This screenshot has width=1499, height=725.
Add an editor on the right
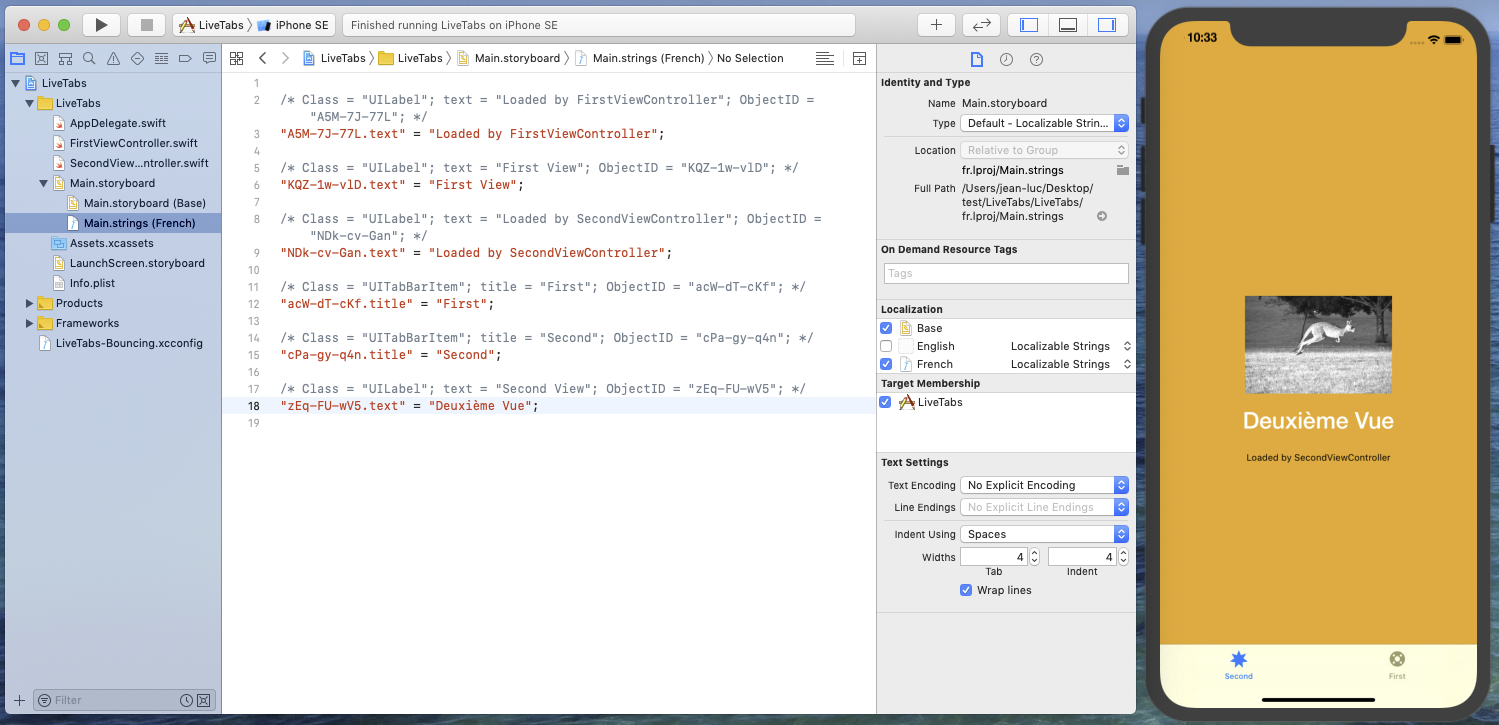pos(859,58)
